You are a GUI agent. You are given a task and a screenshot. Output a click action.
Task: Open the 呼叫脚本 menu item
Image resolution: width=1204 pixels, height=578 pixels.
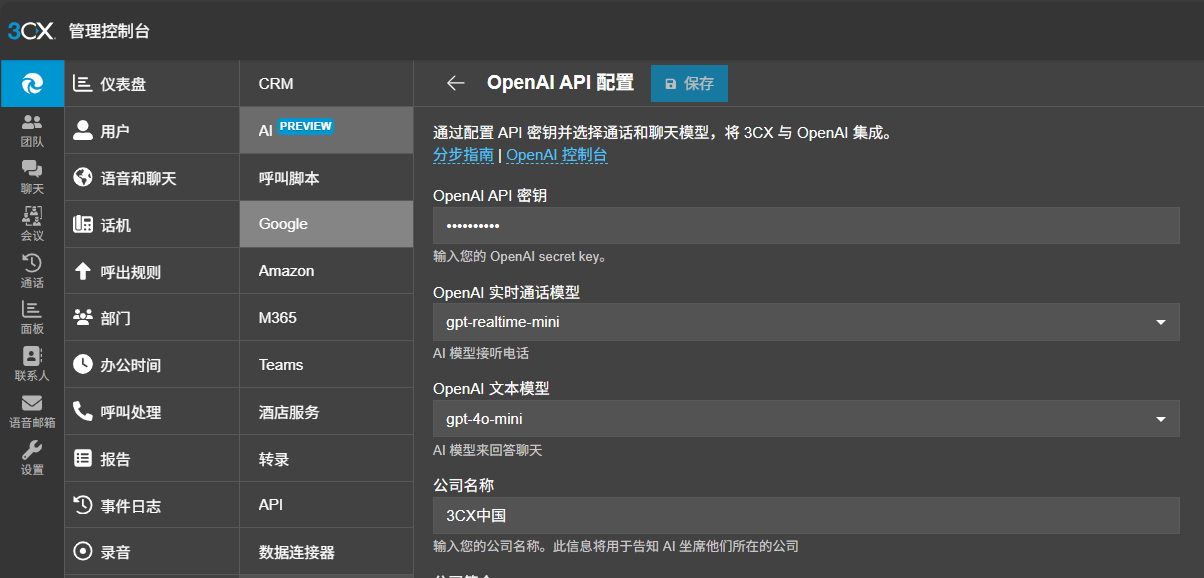(326, 177)
